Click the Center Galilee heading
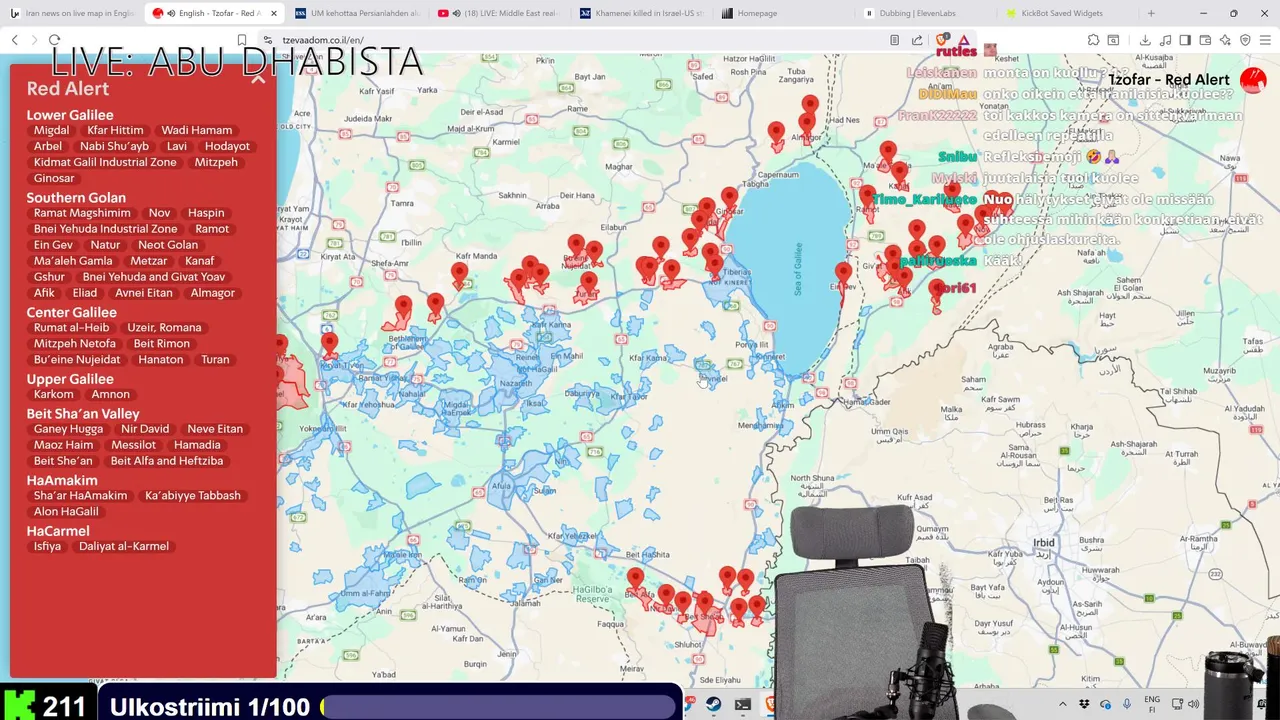Viewport: 1280px width, 720px height. (x=71, y=312)
